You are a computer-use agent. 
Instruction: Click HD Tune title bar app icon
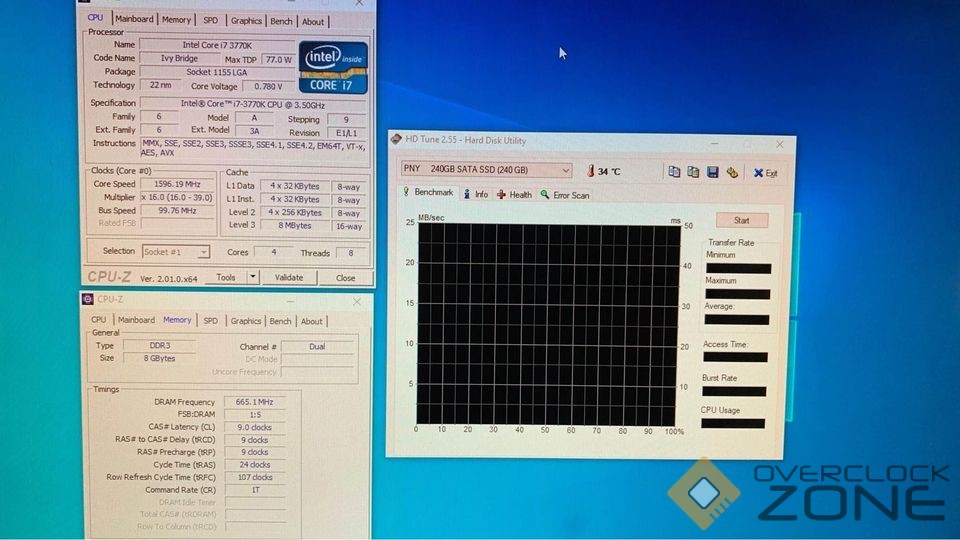(x=396, y=139)
